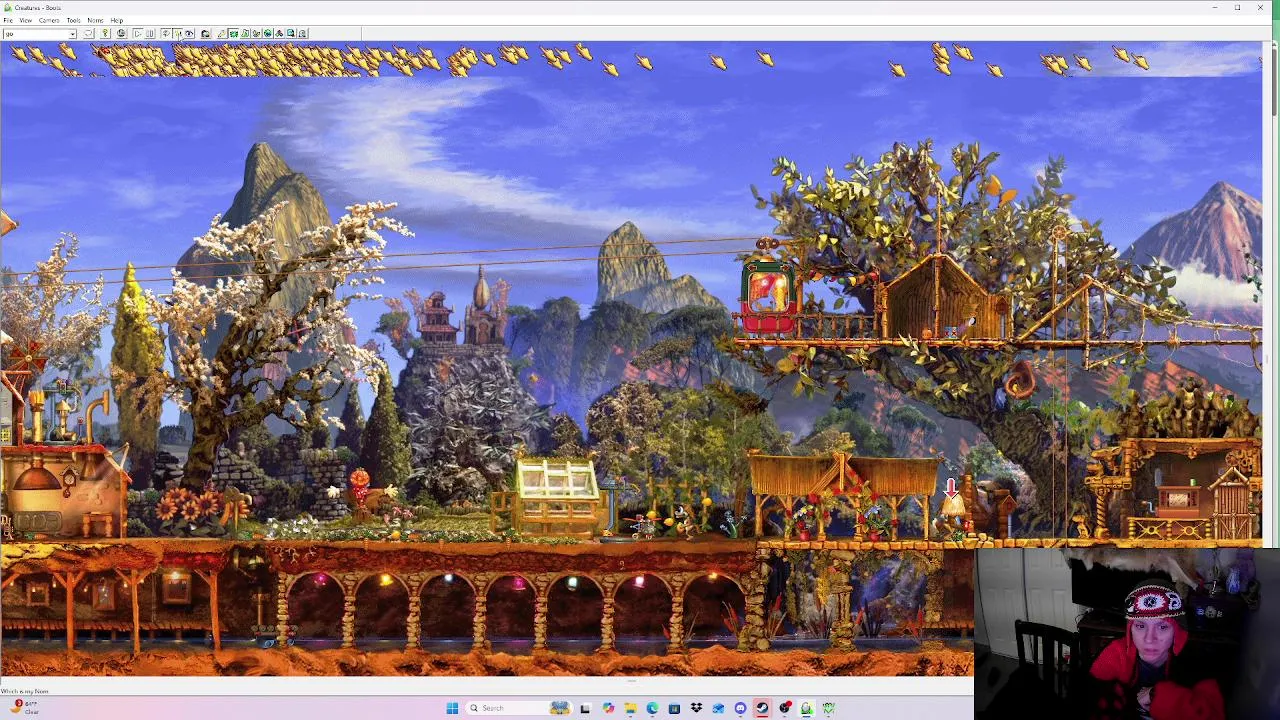Image resolution: width=1280 pixels, height=720 pixels.
Task: Click the camera snapshot toolbar icon
Action: coord(205,34)
